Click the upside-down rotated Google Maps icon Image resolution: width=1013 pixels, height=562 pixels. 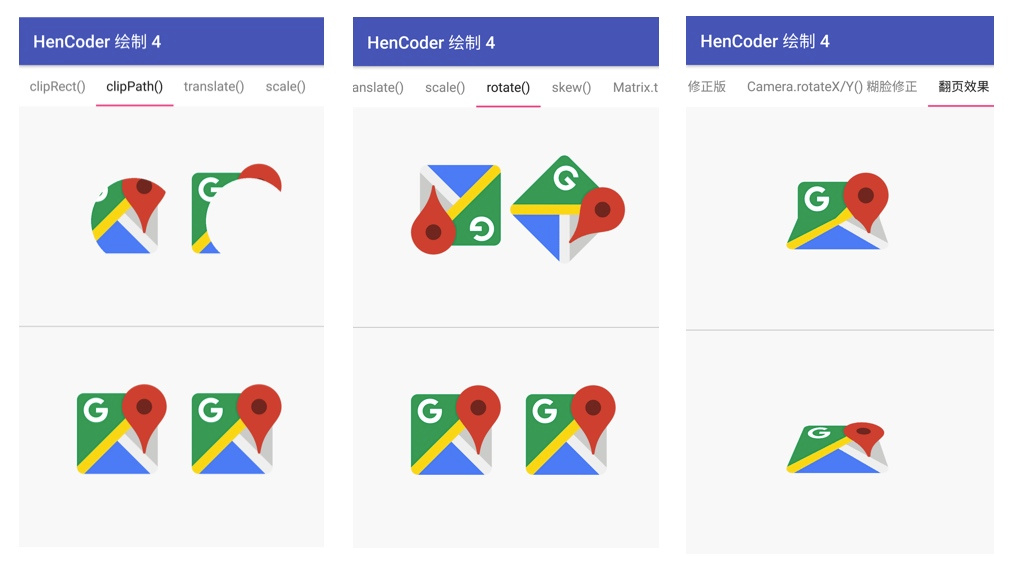coord(456,207)
